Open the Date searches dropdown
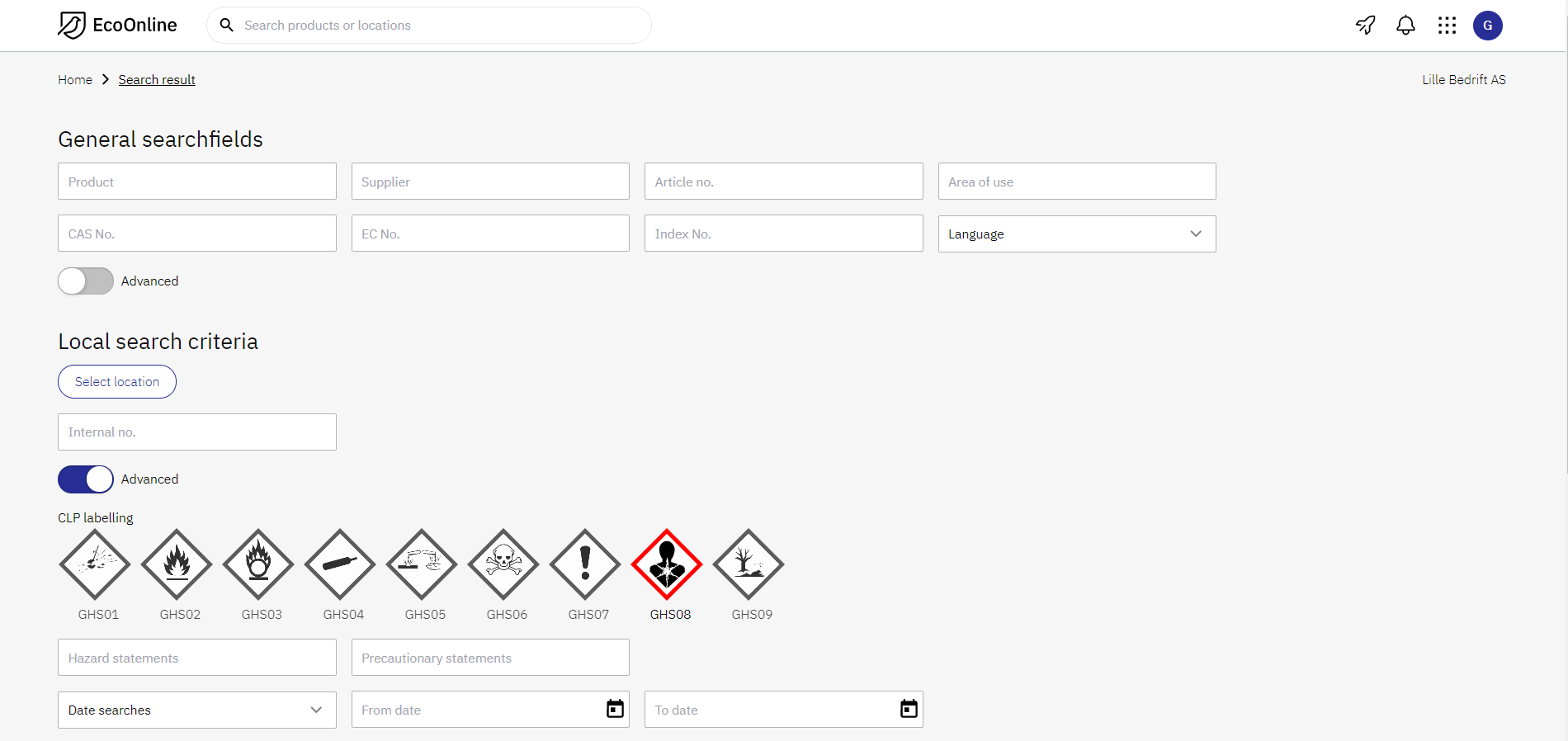Image resolution: width=1568 pixels, height=741 pixels. [196, 710]
